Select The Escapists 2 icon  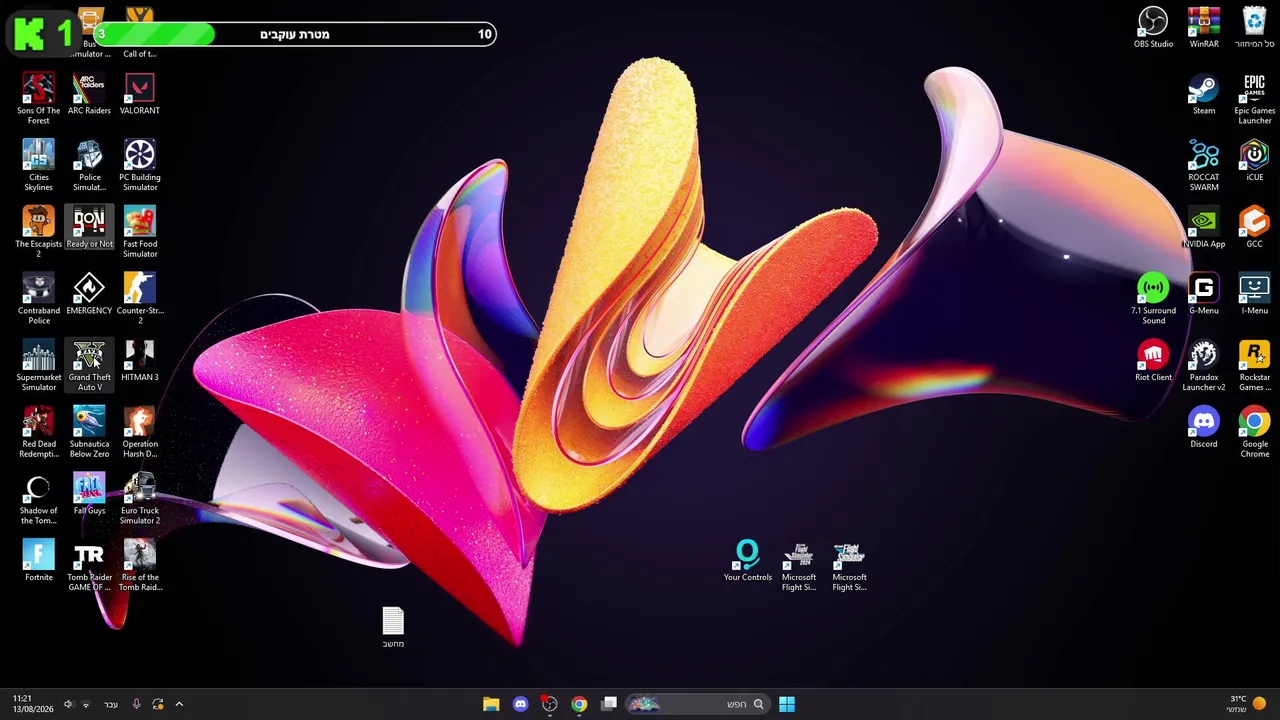tap(38, 232)
